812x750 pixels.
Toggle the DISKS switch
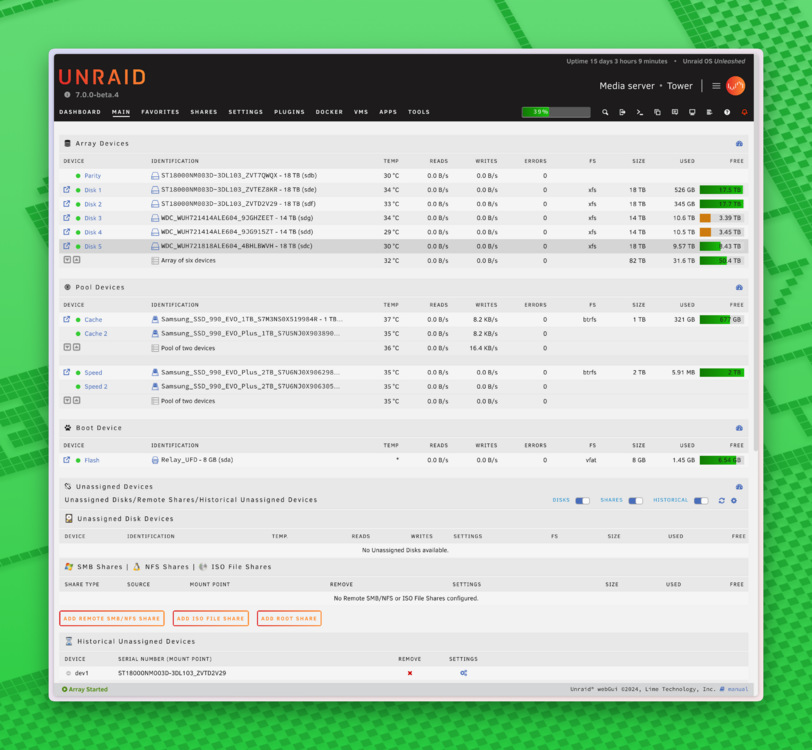[583, 501]
